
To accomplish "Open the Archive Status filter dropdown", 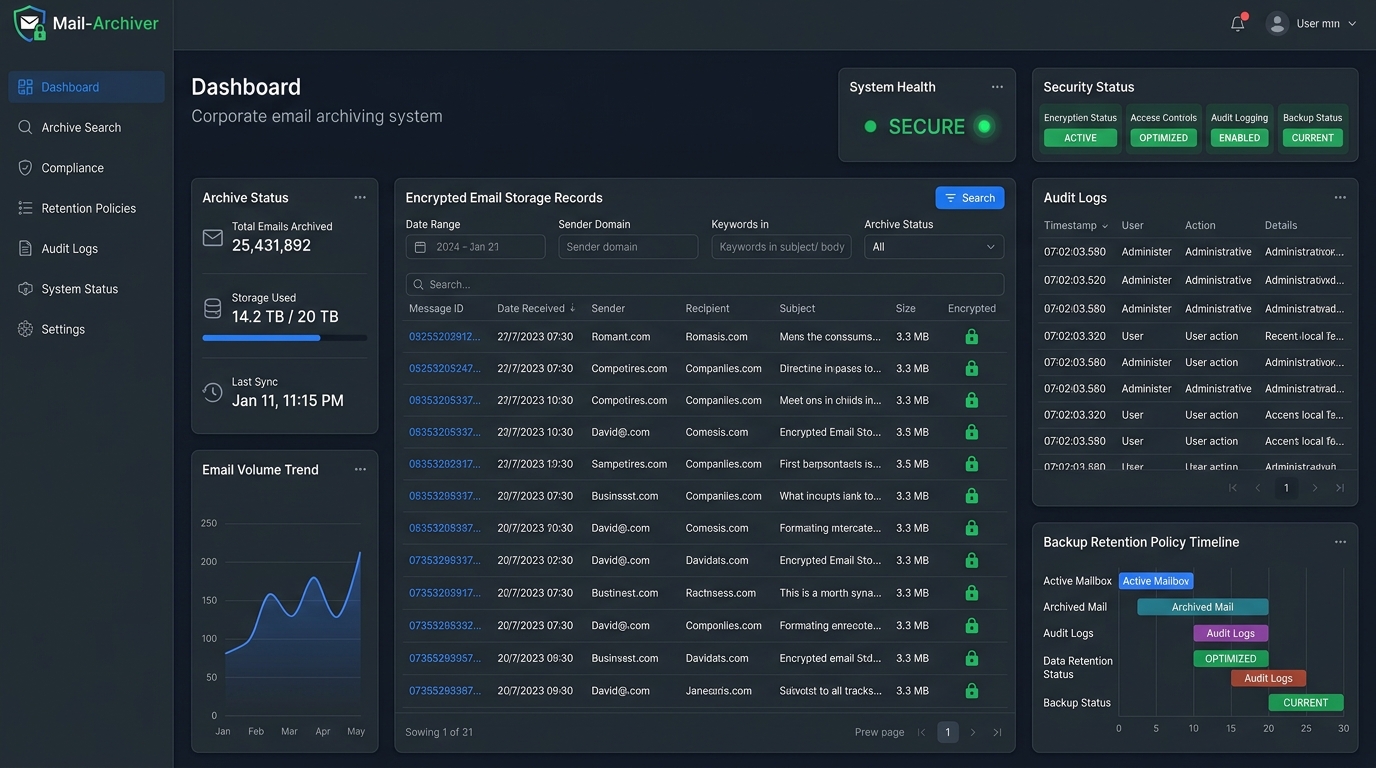I will [x=934, y=247].
